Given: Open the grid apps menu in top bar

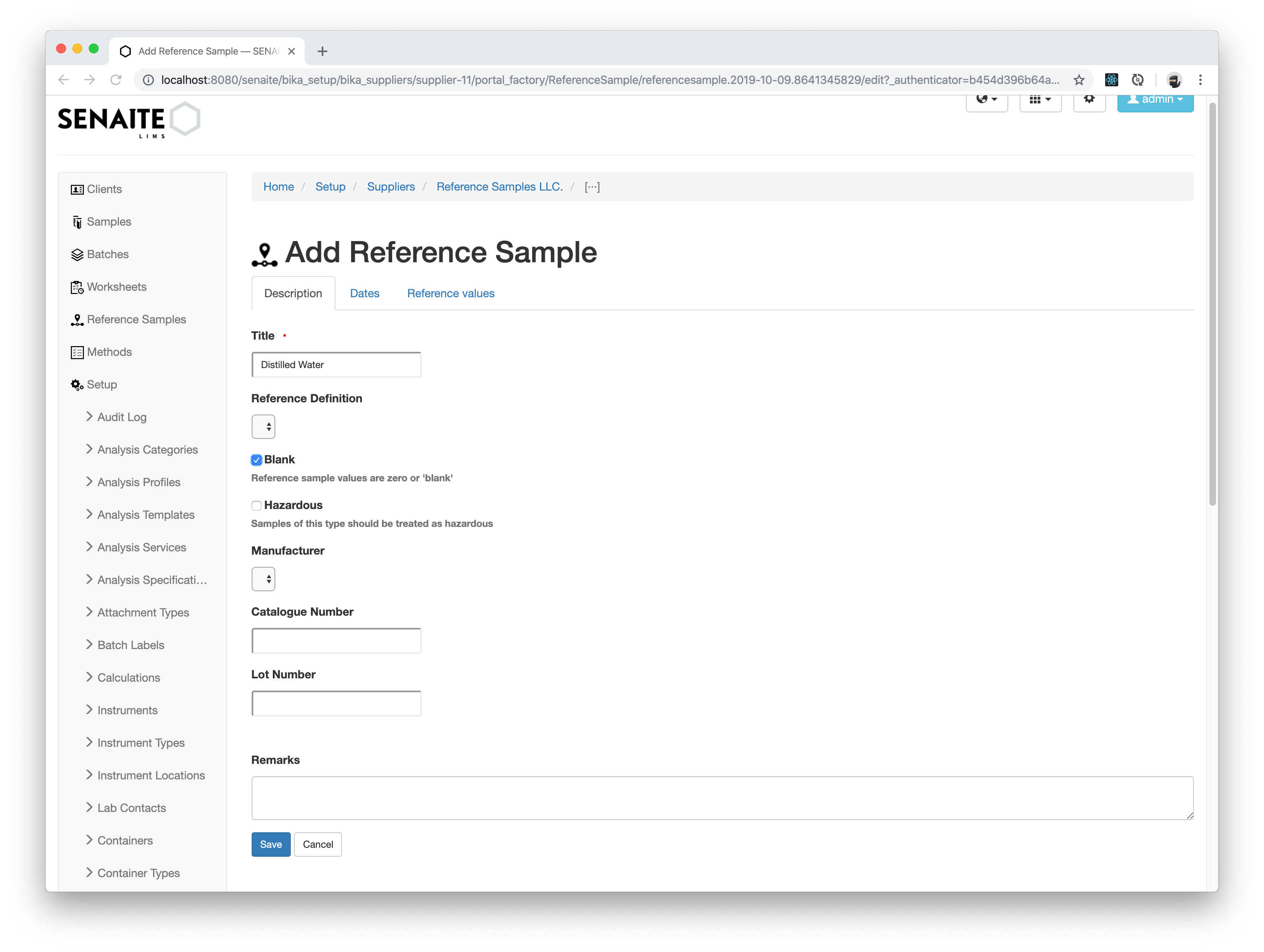Looking at the screenshot, I should (1040, 100).
